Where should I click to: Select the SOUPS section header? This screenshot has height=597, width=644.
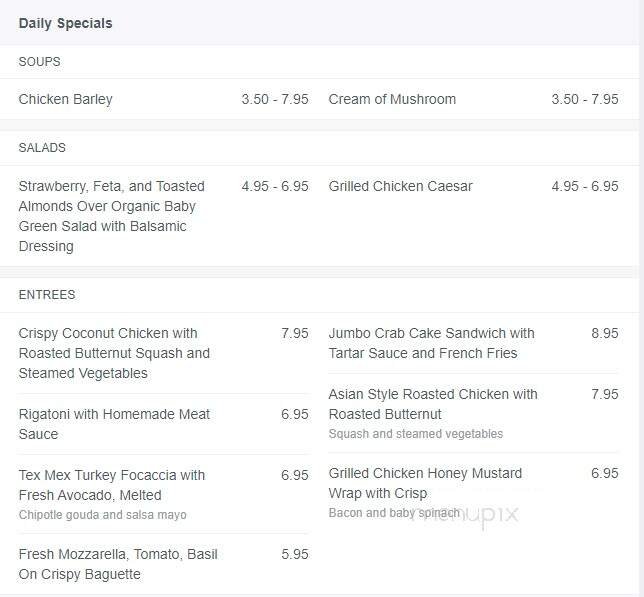pyautogui.click(x=39, y=62)
